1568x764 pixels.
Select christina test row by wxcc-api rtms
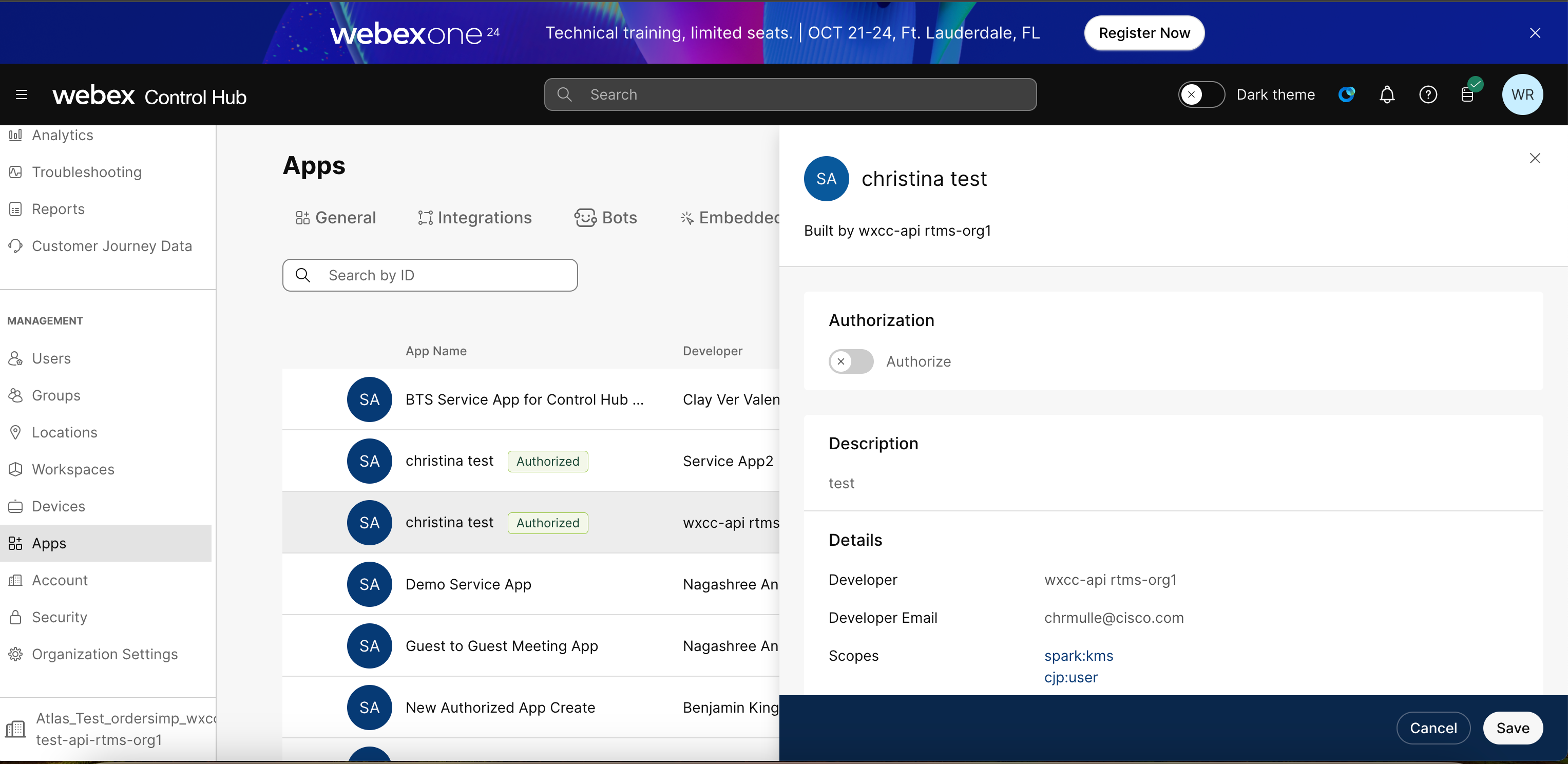pyautogui.click(x=531, y=522)
